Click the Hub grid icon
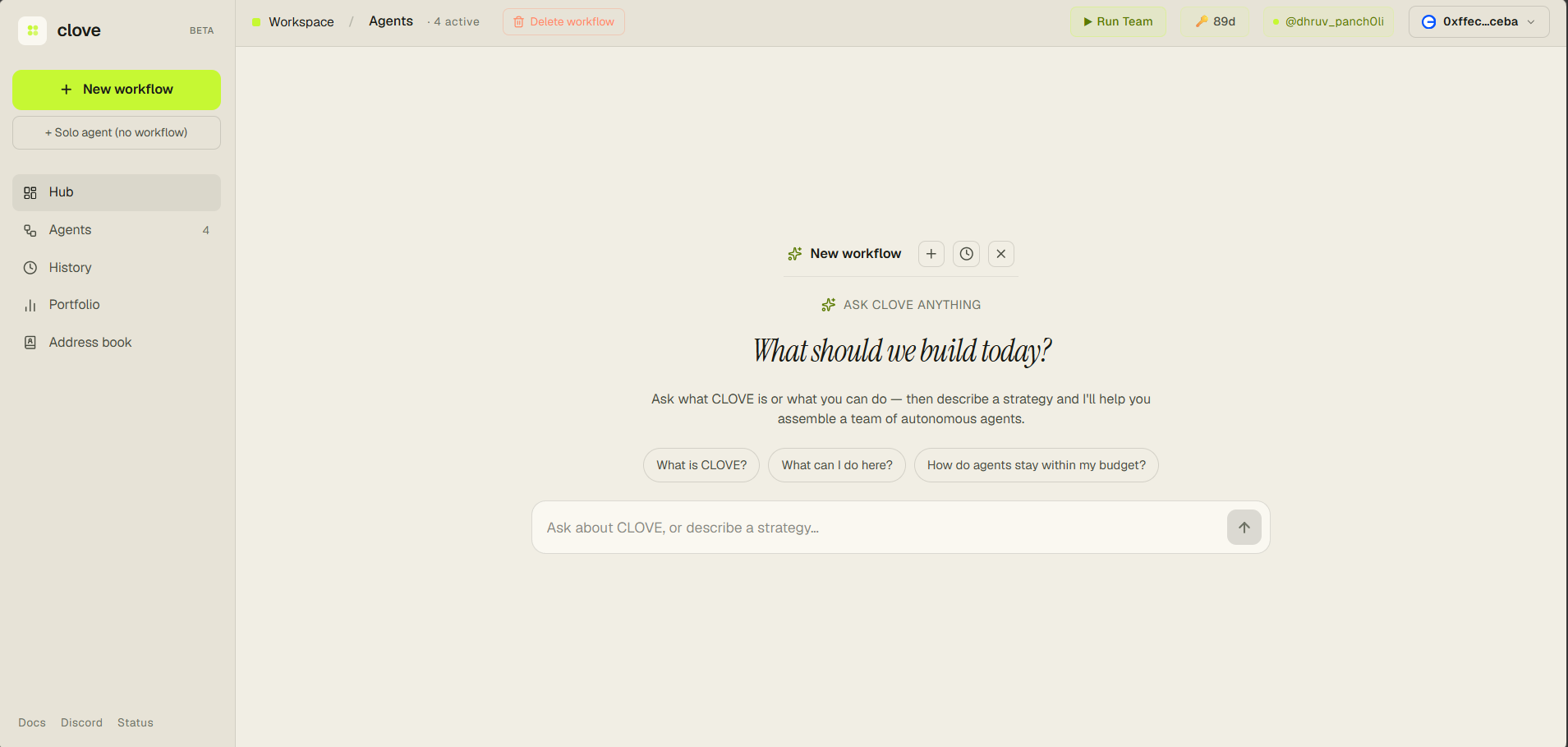This screenshot has width=1568, height=747. pos(30,192)
